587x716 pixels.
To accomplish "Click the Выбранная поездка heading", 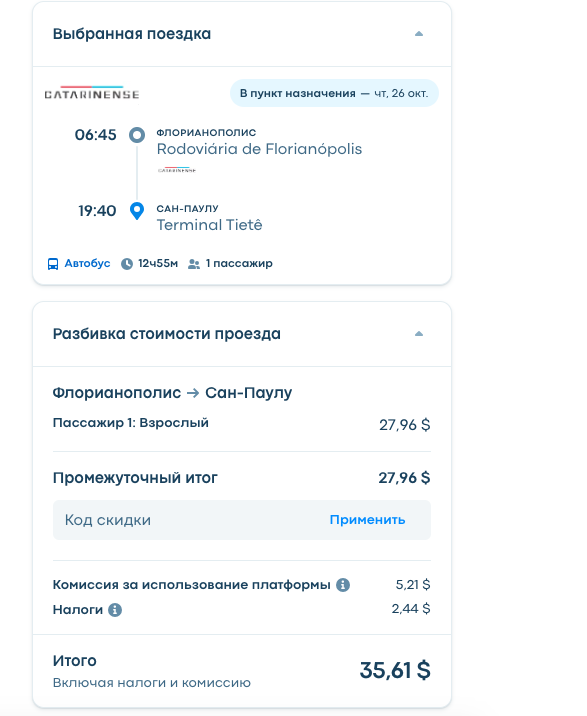I will 132,34.
